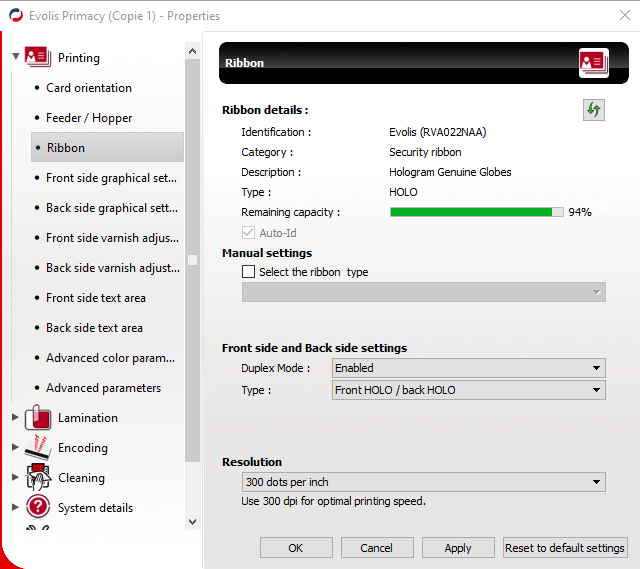Open Card orientation settings

click(x=89, y=88)
